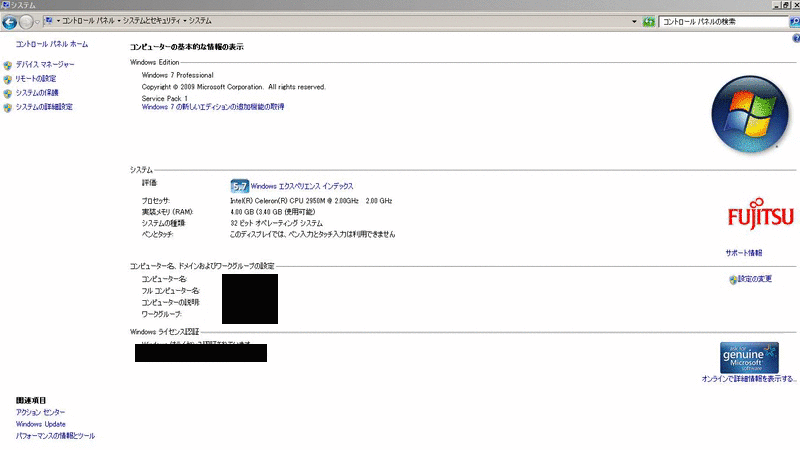The height and width of the screenshot is (450, 800).
Task: Click the green refresh button by address bar
Action: [648, 21]
